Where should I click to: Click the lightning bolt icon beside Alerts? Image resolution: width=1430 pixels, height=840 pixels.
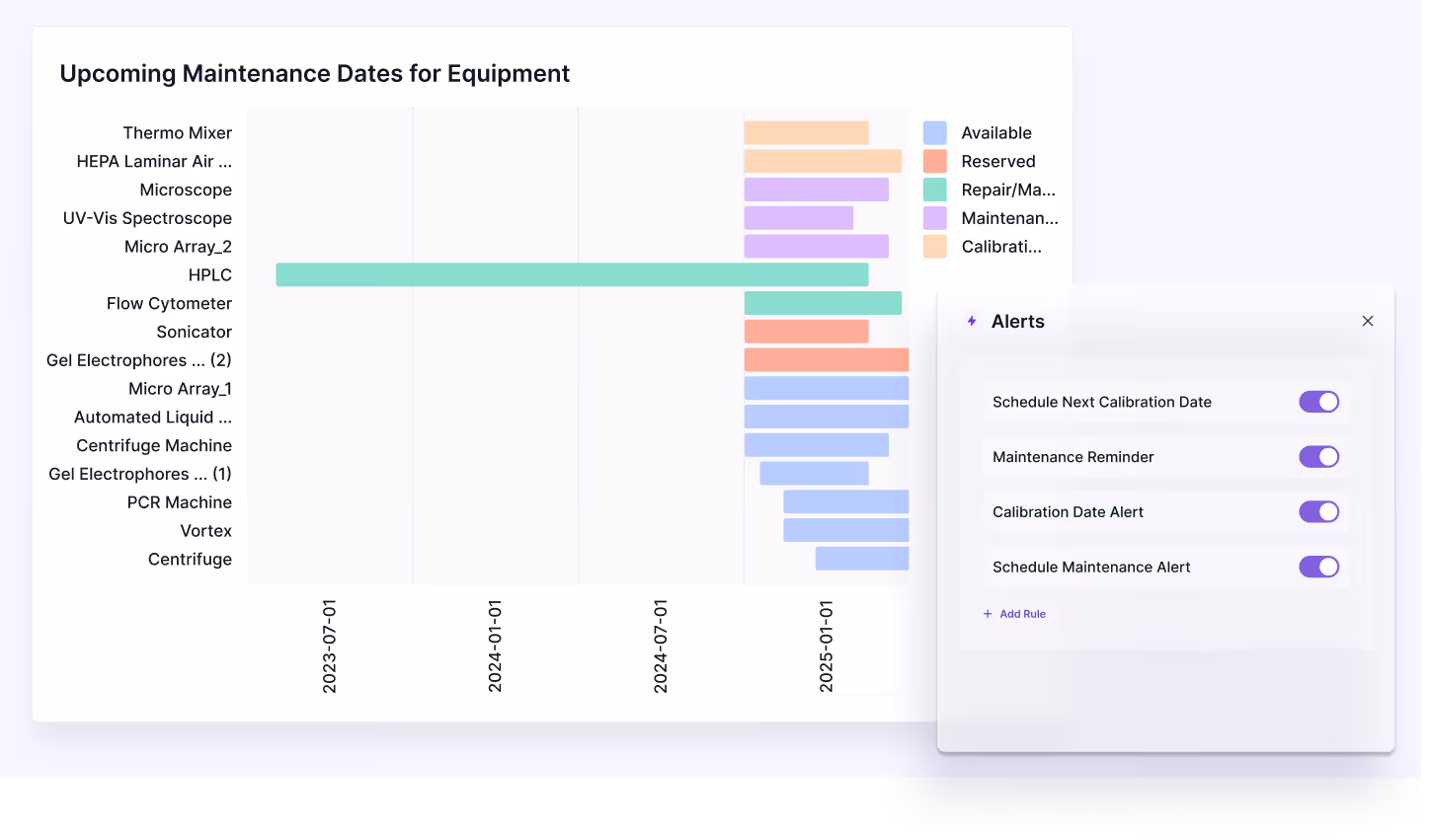pyautogui.click(x=971, y=321)
